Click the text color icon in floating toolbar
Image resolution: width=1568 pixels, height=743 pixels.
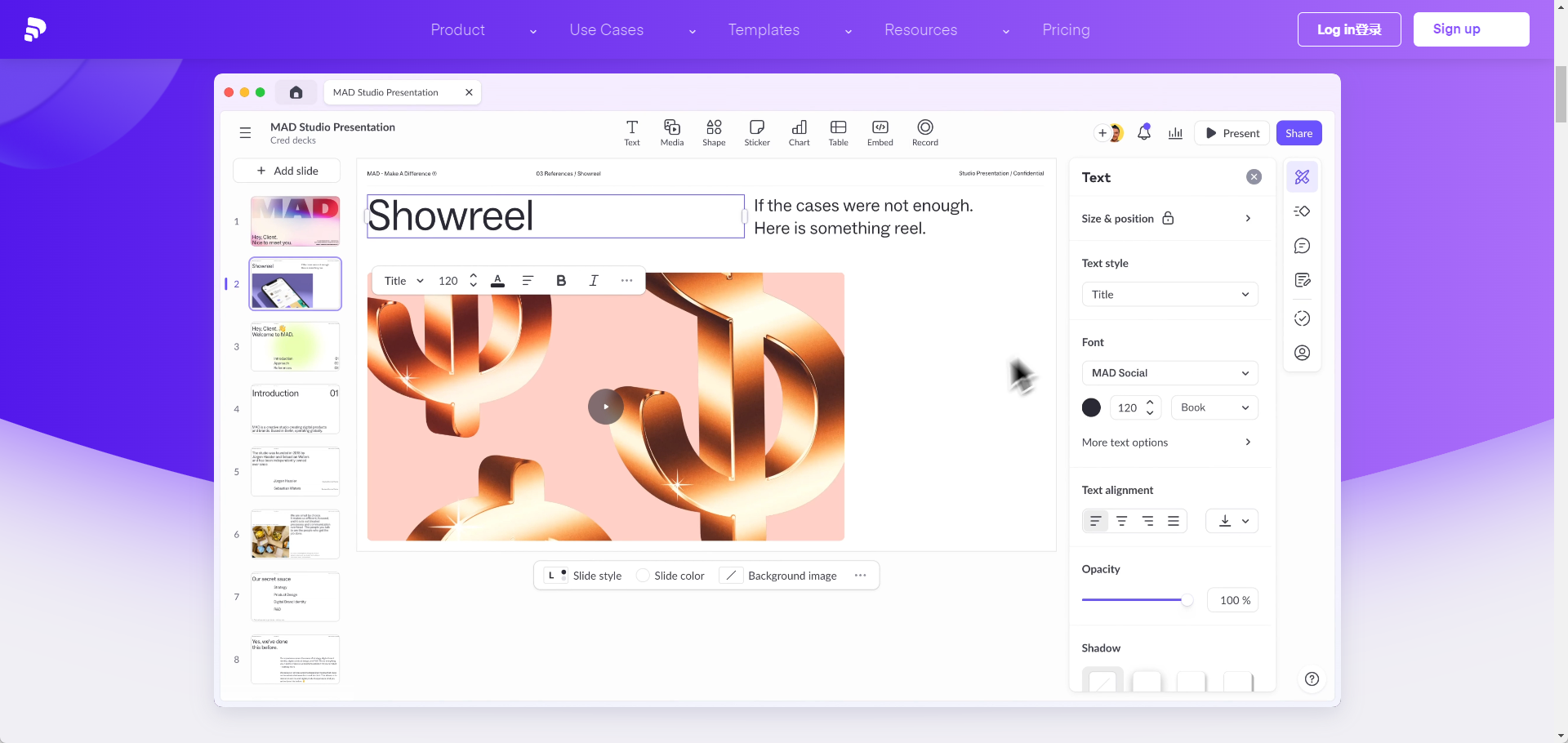pos(497,281)
